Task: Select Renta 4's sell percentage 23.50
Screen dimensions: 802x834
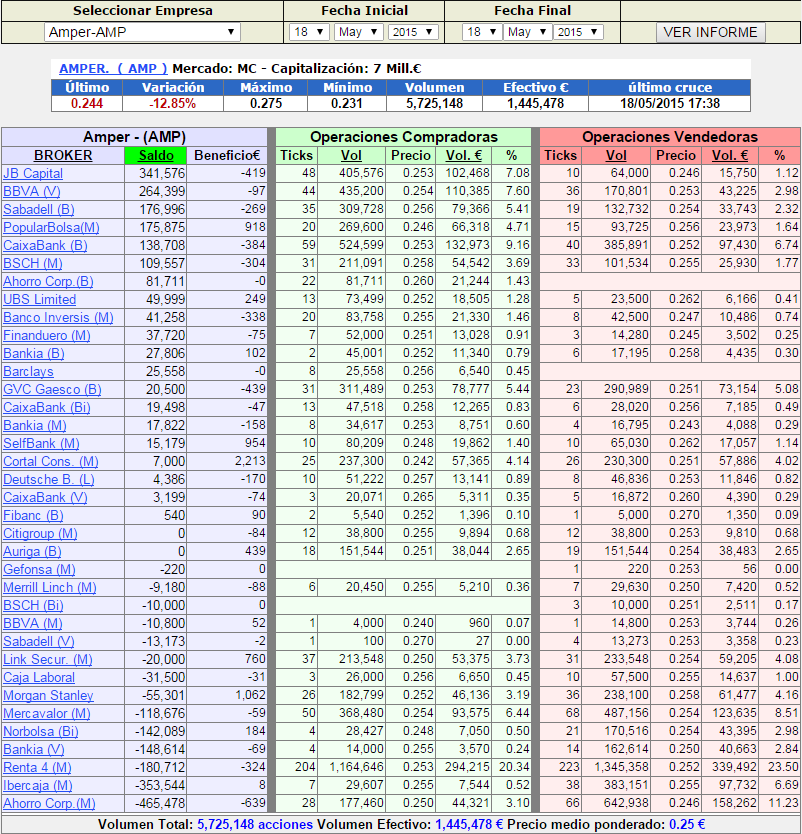Action: coord(783,768)
